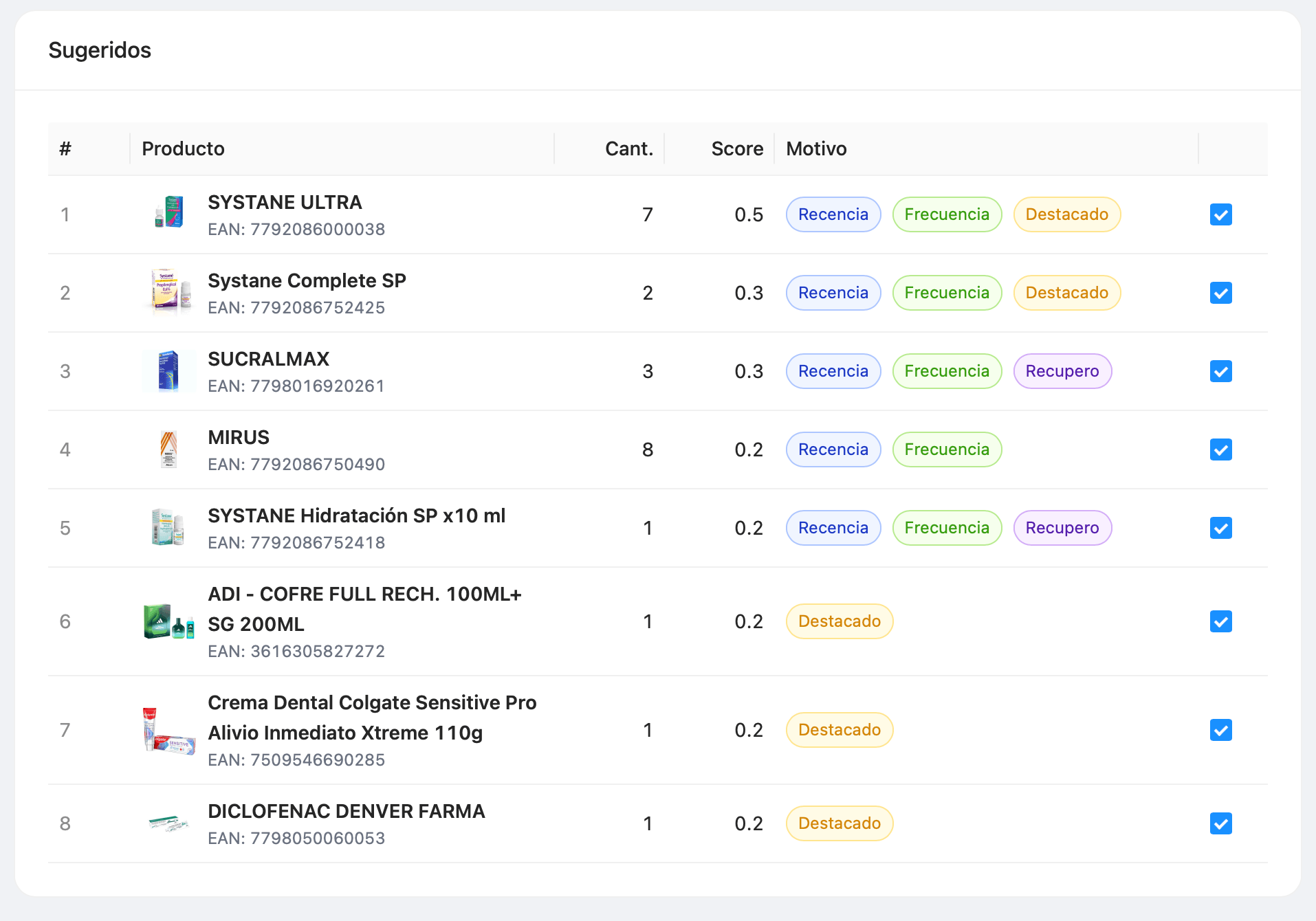Uncheck the Systane Complete SP checkbox
The image size is (1316, 921).
1220,293
